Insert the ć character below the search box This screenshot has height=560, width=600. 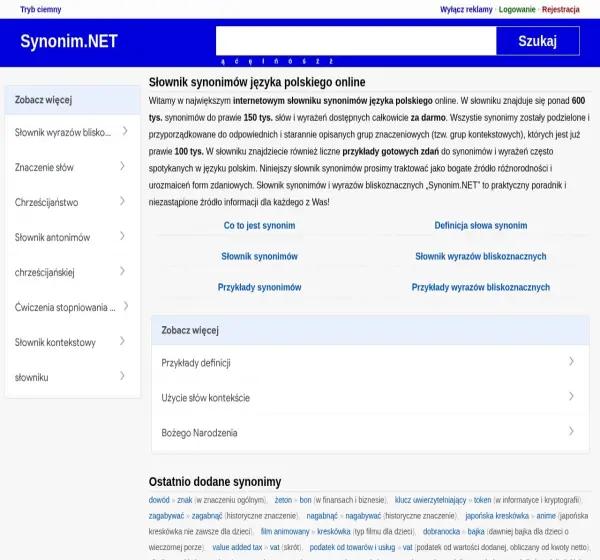coord(236,61)
